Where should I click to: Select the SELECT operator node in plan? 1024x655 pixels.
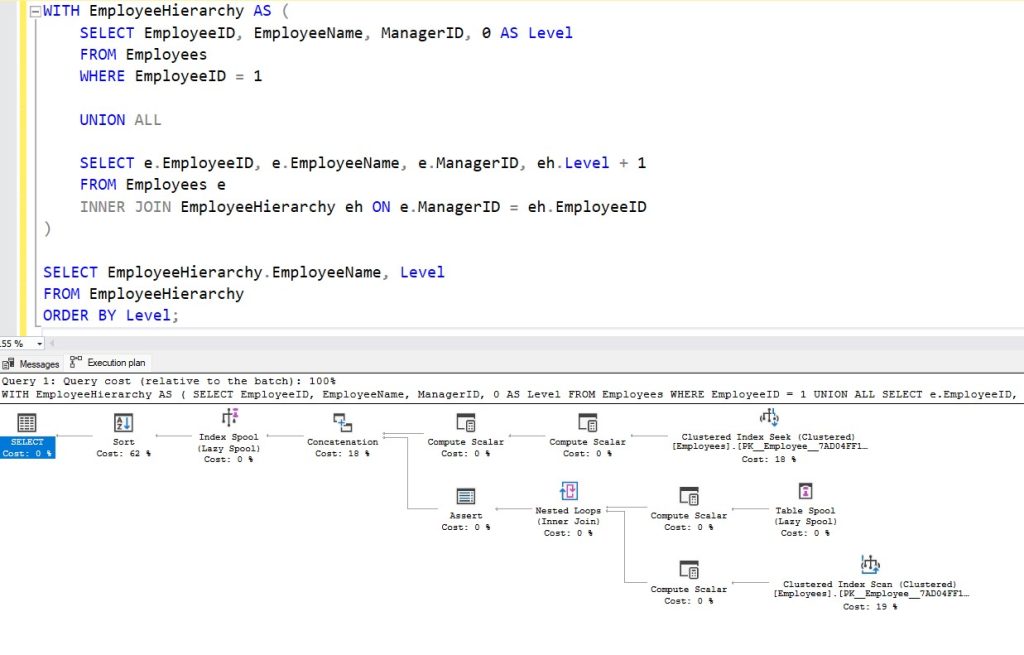pos(27,424)
